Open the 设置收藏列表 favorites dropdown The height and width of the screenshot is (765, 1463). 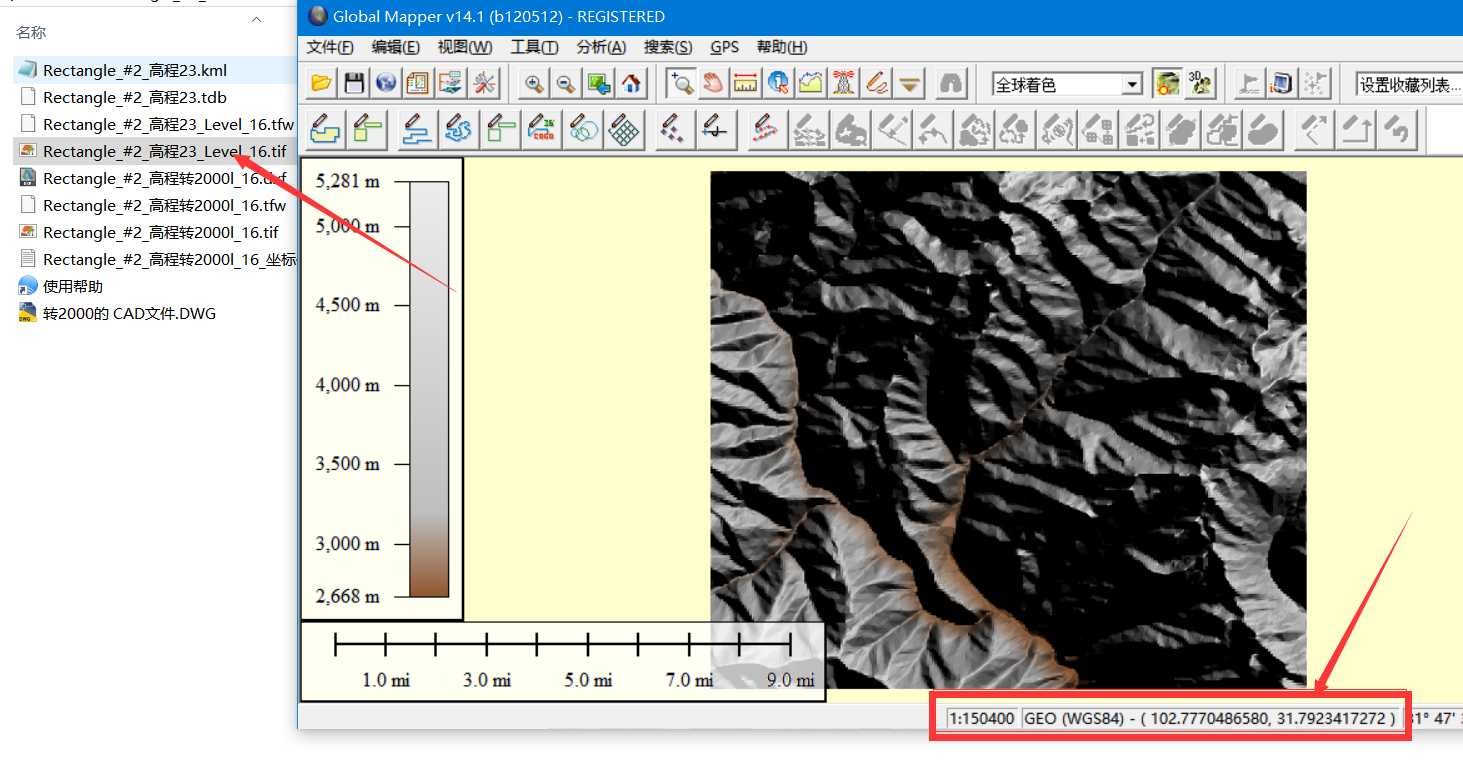click(x=1408, y=85)
